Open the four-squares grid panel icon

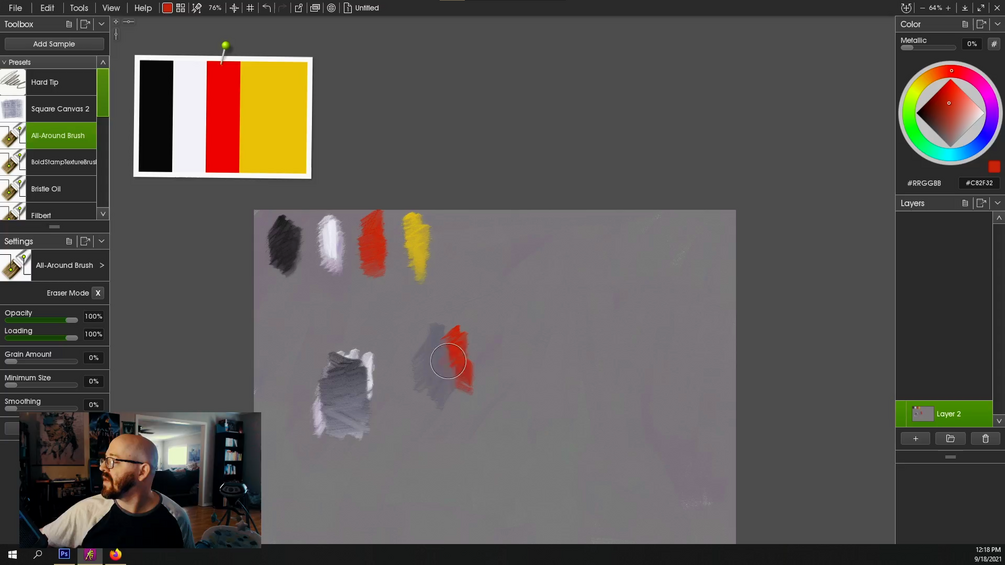181,8
